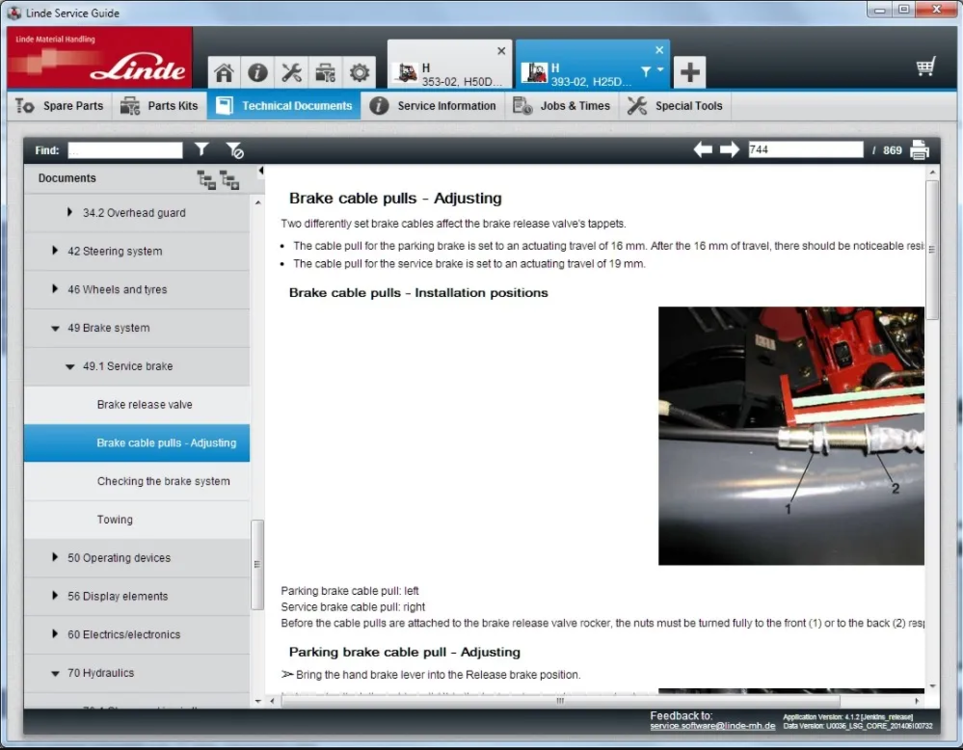Collapse the 49 Brake system node
This screenshot has width=963, height=750.
pyautogui.click(x=56, y=328)
